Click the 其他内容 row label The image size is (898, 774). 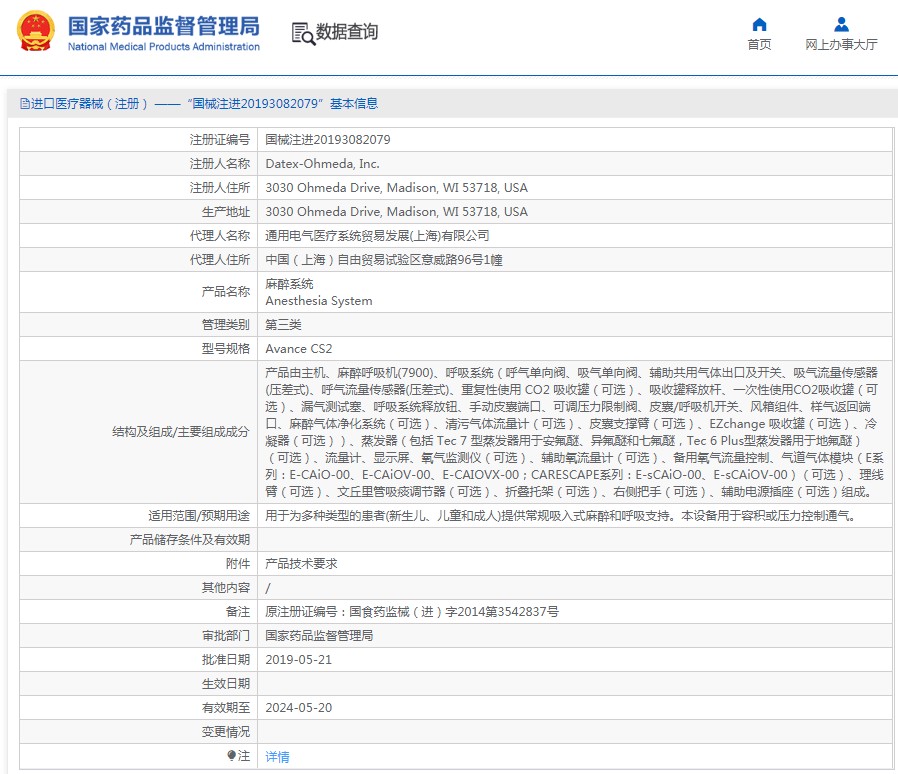pyautogui.click(x=226, y=588)
